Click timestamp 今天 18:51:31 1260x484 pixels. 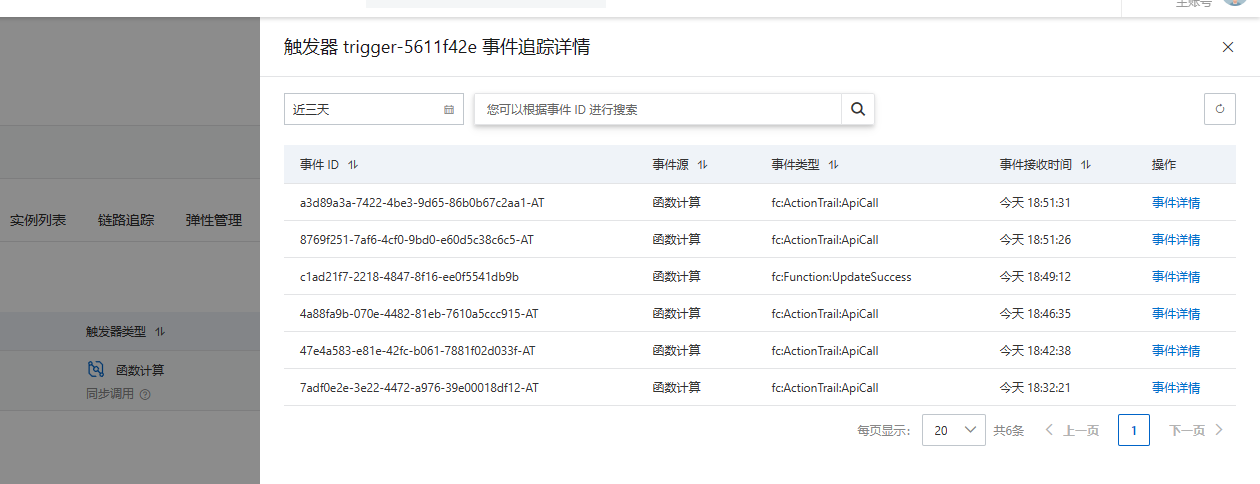click(1035, 202)
